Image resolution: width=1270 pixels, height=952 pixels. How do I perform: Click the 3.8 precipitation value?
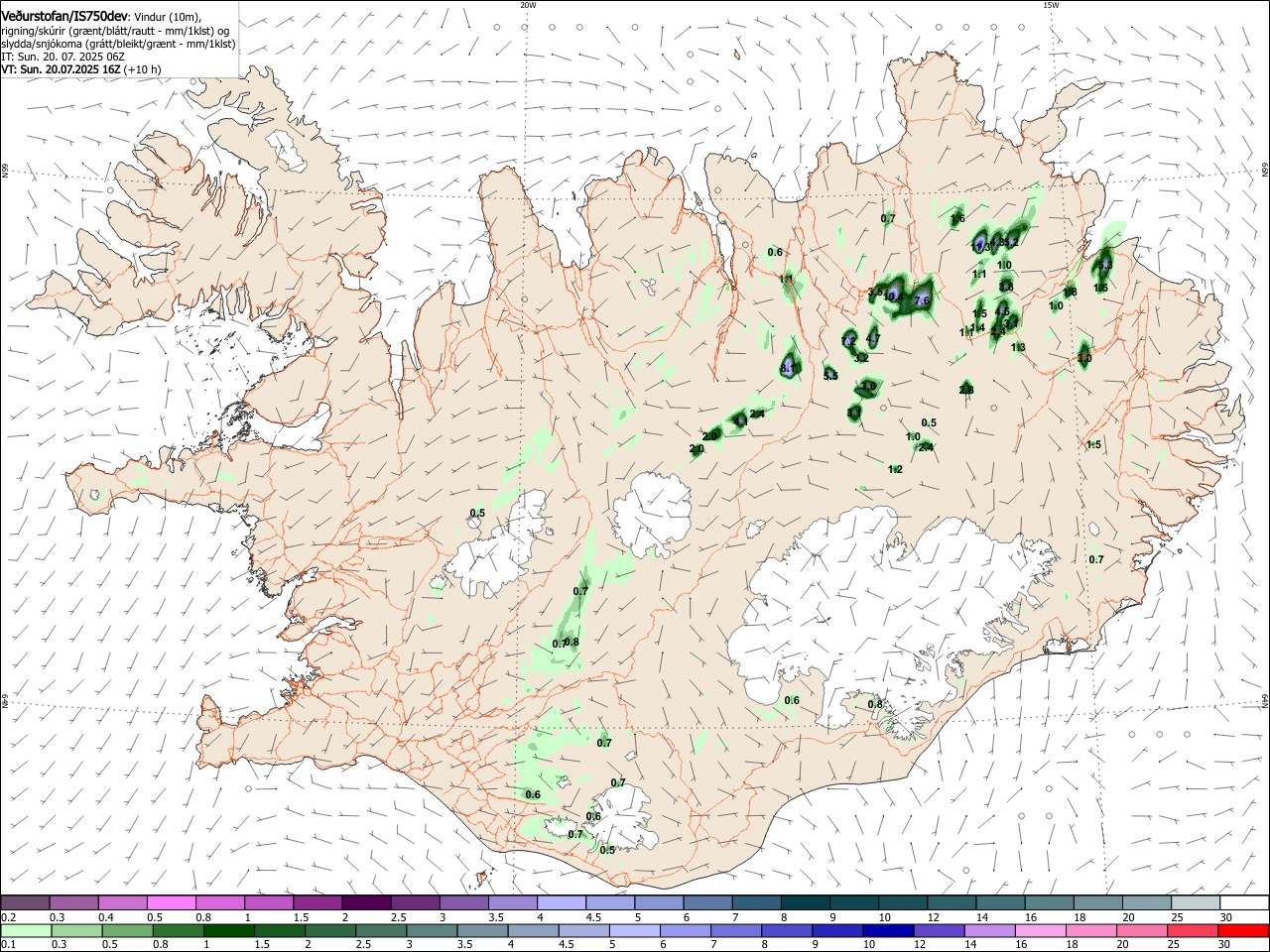click(x=1006, y=287)
